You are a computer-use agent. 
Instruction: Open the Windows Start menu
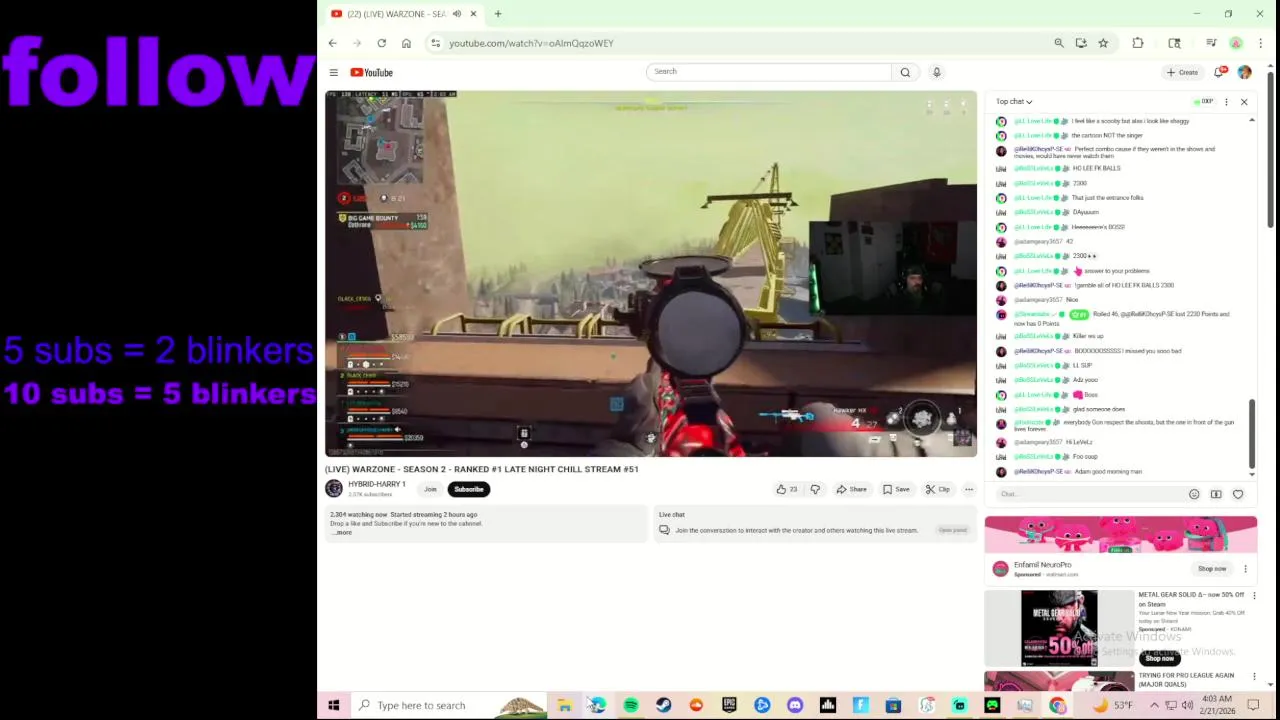pyautogui.click(x=334, y=705)
